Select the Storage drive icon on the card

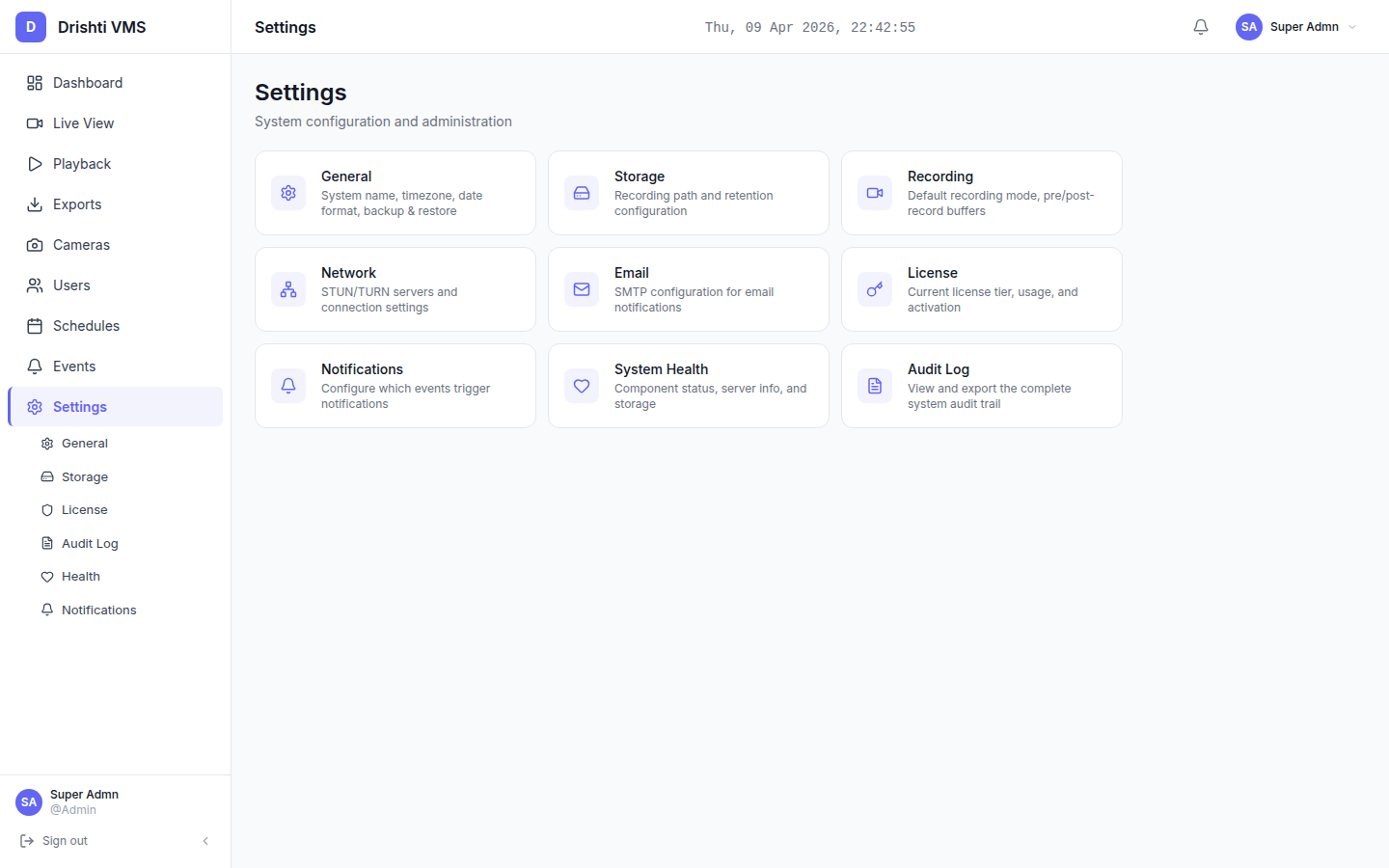click(581, 193)
